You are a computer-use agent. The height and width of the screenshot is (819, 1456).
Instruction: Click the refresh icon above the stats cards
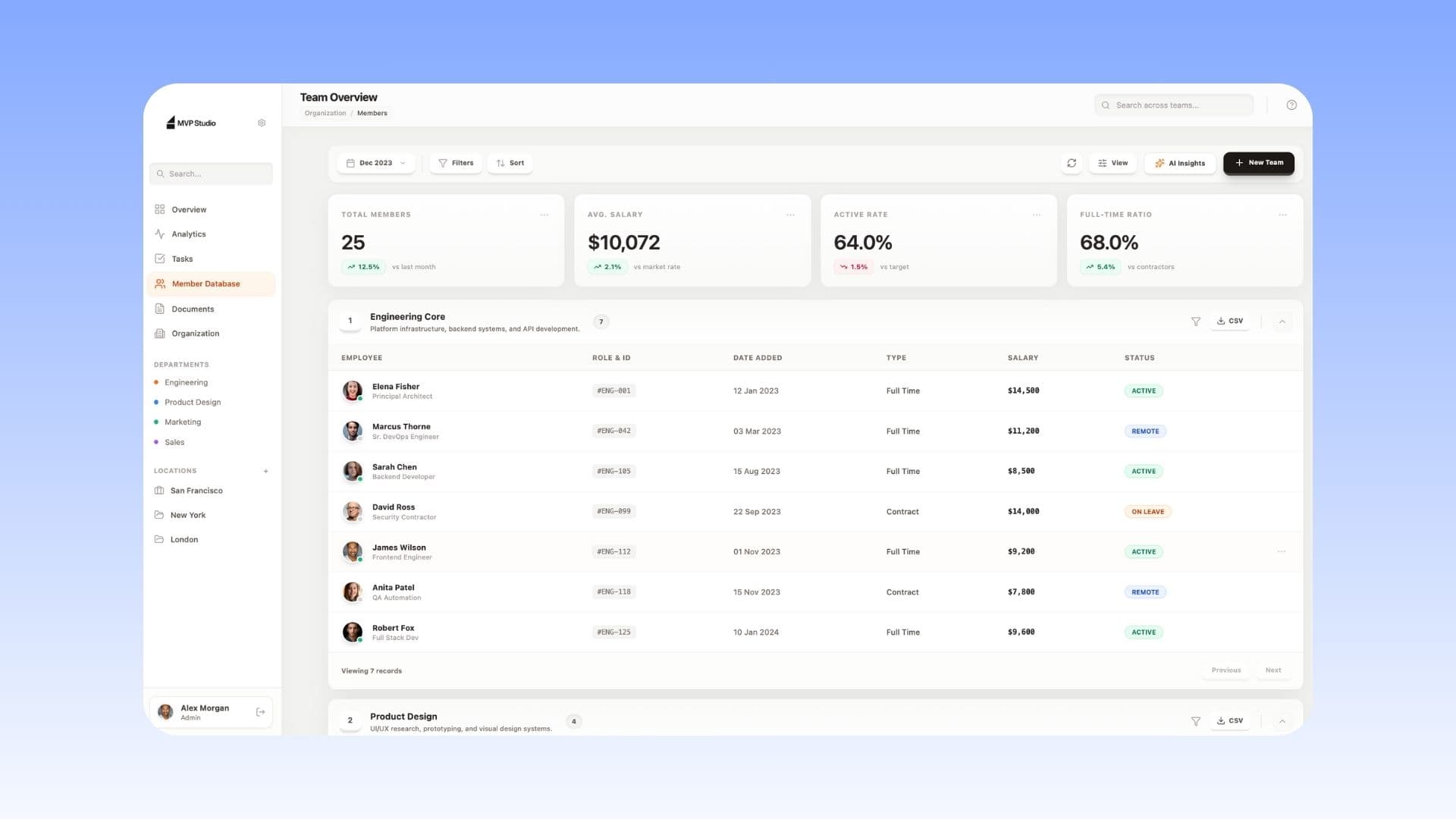pos(1072,163)
